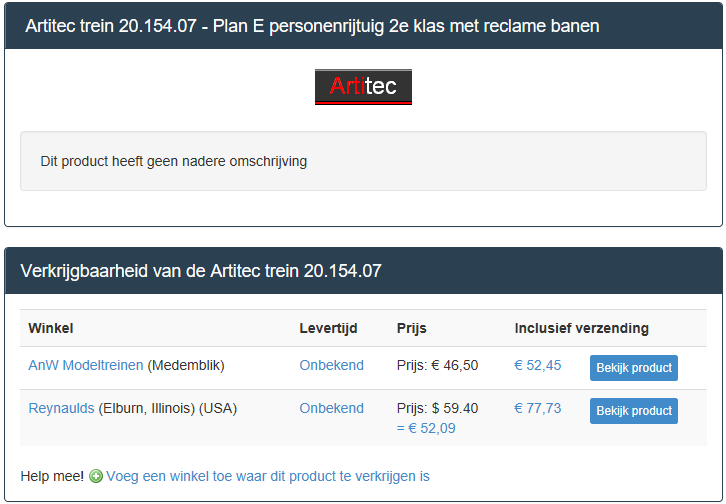Click Bekijk product for AnW Modeltreinen

pos(634,368)
